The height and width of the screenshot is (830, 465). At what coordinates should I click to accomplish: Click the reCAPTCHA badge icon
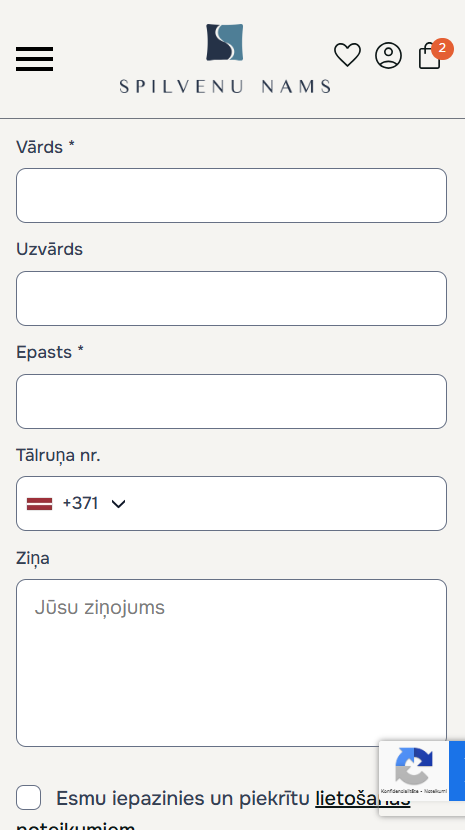point(414,765)
